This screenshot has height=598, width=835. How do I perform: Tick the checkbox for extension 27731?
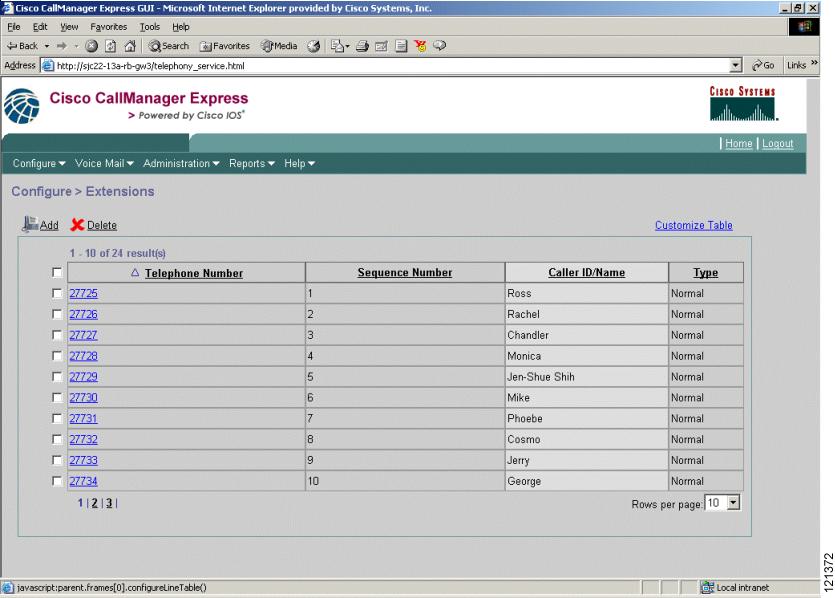click(x=57, y=419)
